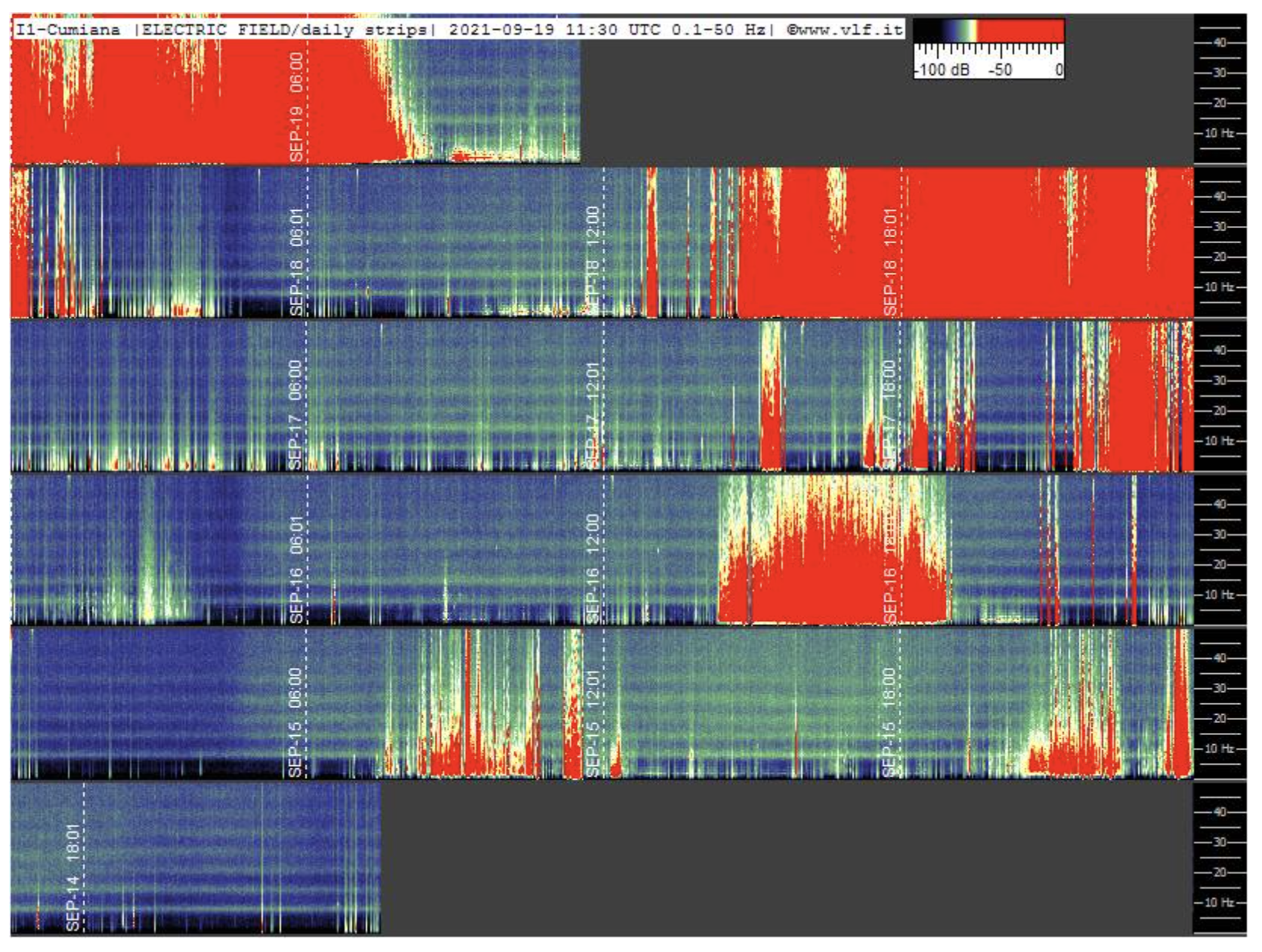Select the SEP-15 12:01 time marker
Image resolution: width=1262 pixels, height=952 pixels.
(x=593, y=722)
